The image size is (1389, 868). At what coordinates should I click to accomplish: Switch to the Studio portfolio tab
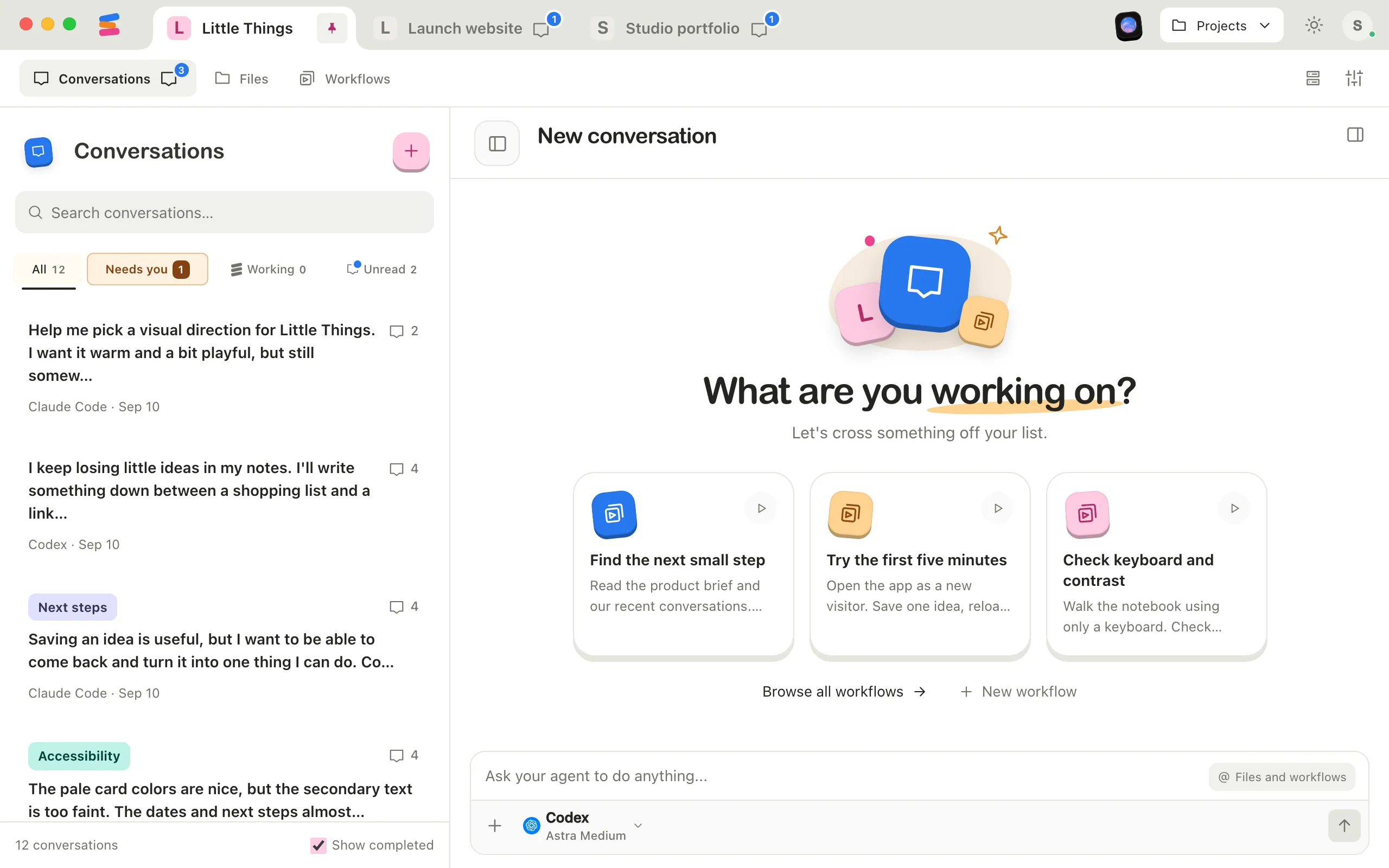[683, 28]
